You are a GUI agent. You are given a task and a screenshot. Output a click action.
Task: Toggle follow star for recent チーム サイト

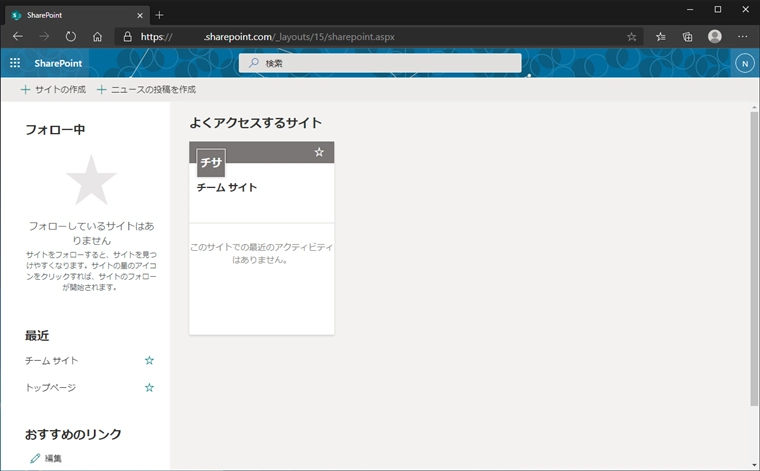[x=149, y=361]
